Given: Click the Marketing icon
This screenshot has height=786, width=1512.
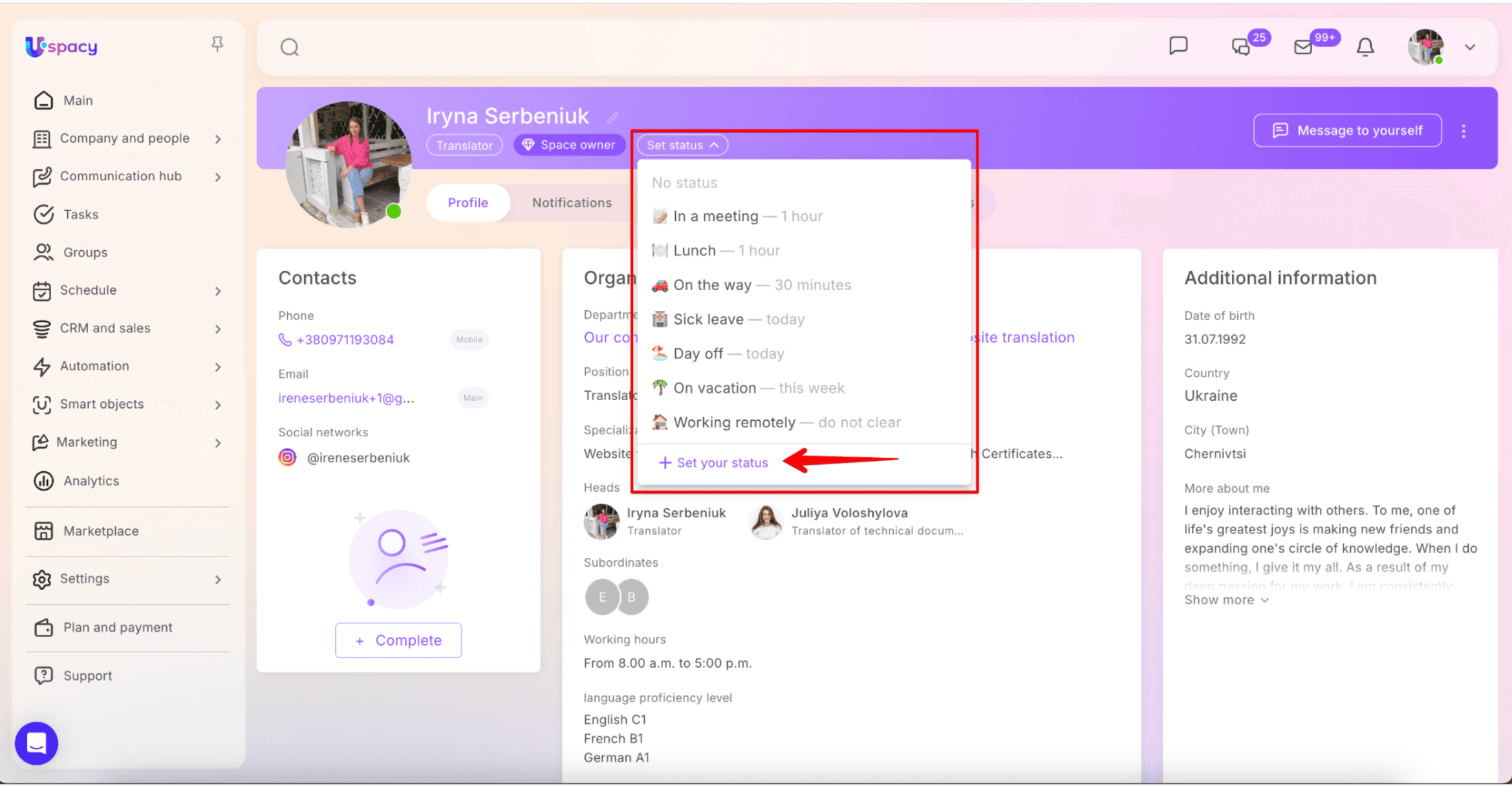Looking at the screenshot, I should click(x=40, y=442).
